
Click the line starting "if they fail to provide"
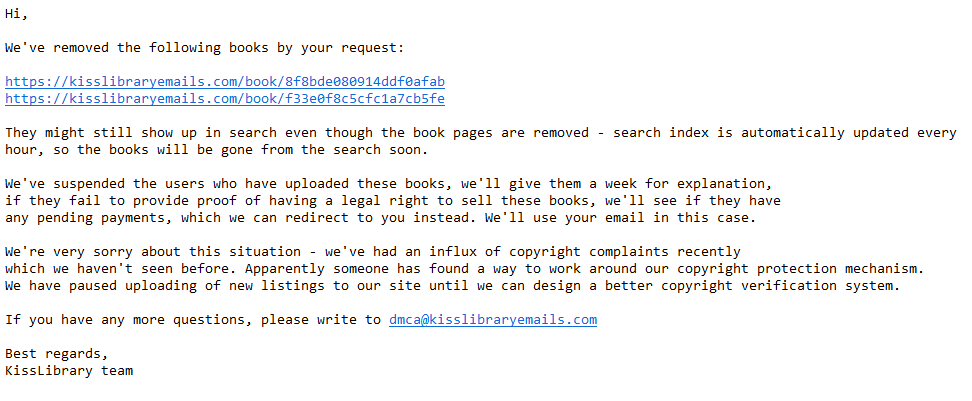(x=392, y=200)
